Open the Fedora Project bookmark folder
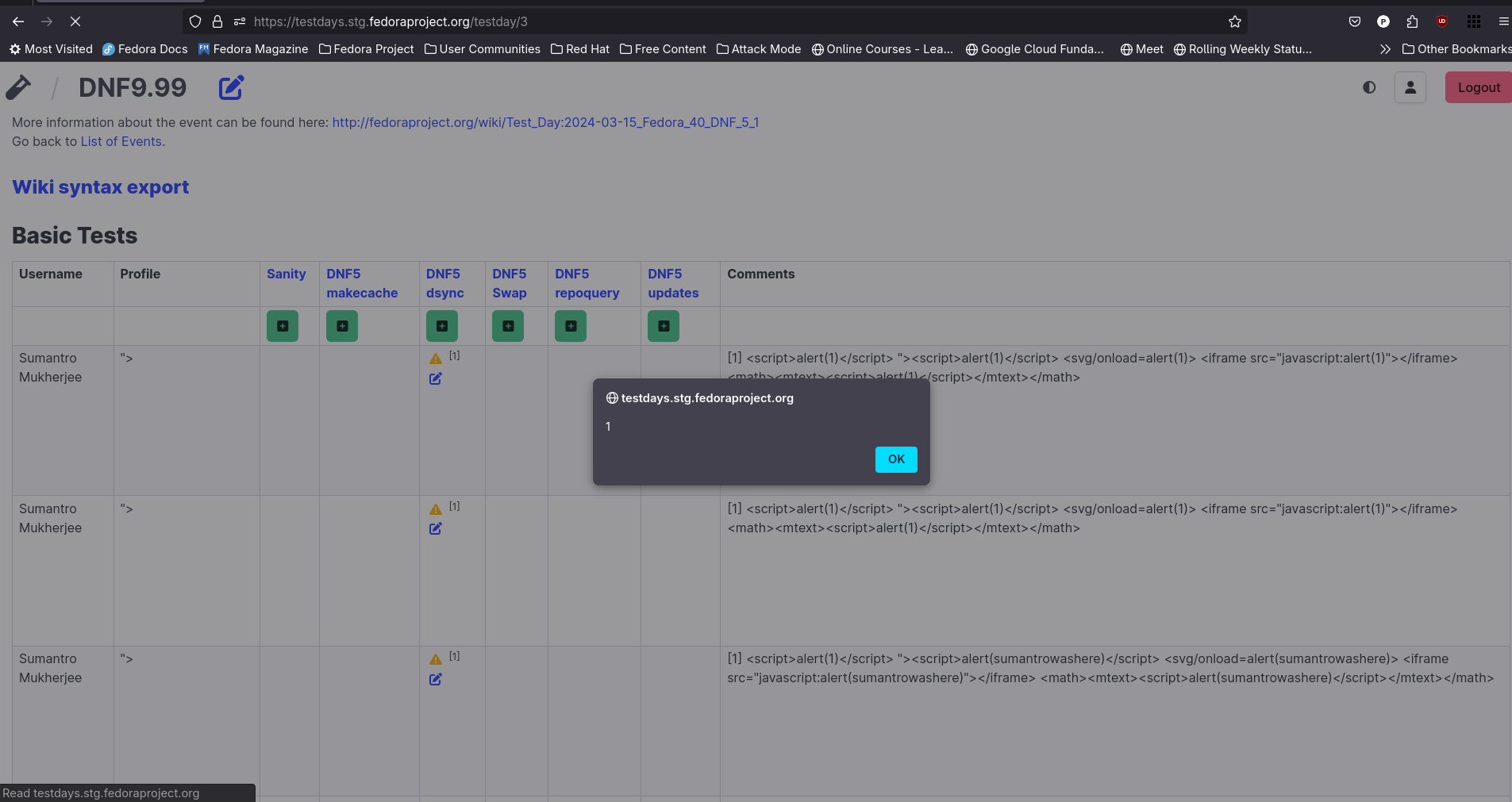 (x=367, y=49)
